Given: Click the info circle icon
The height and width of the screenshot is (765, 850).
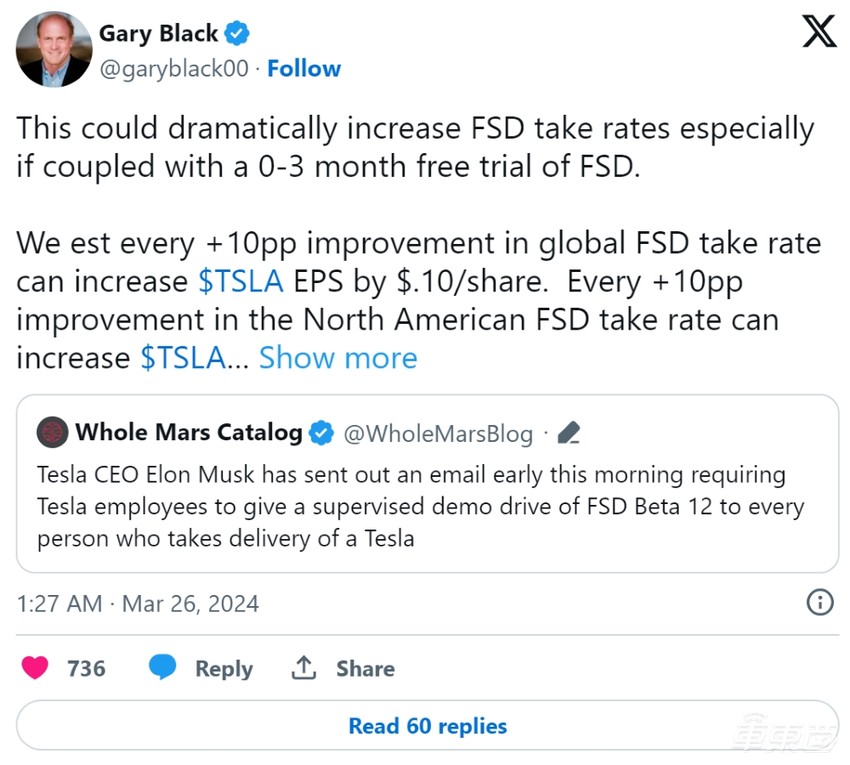Looking at the screenshot, I should (819, 602).
